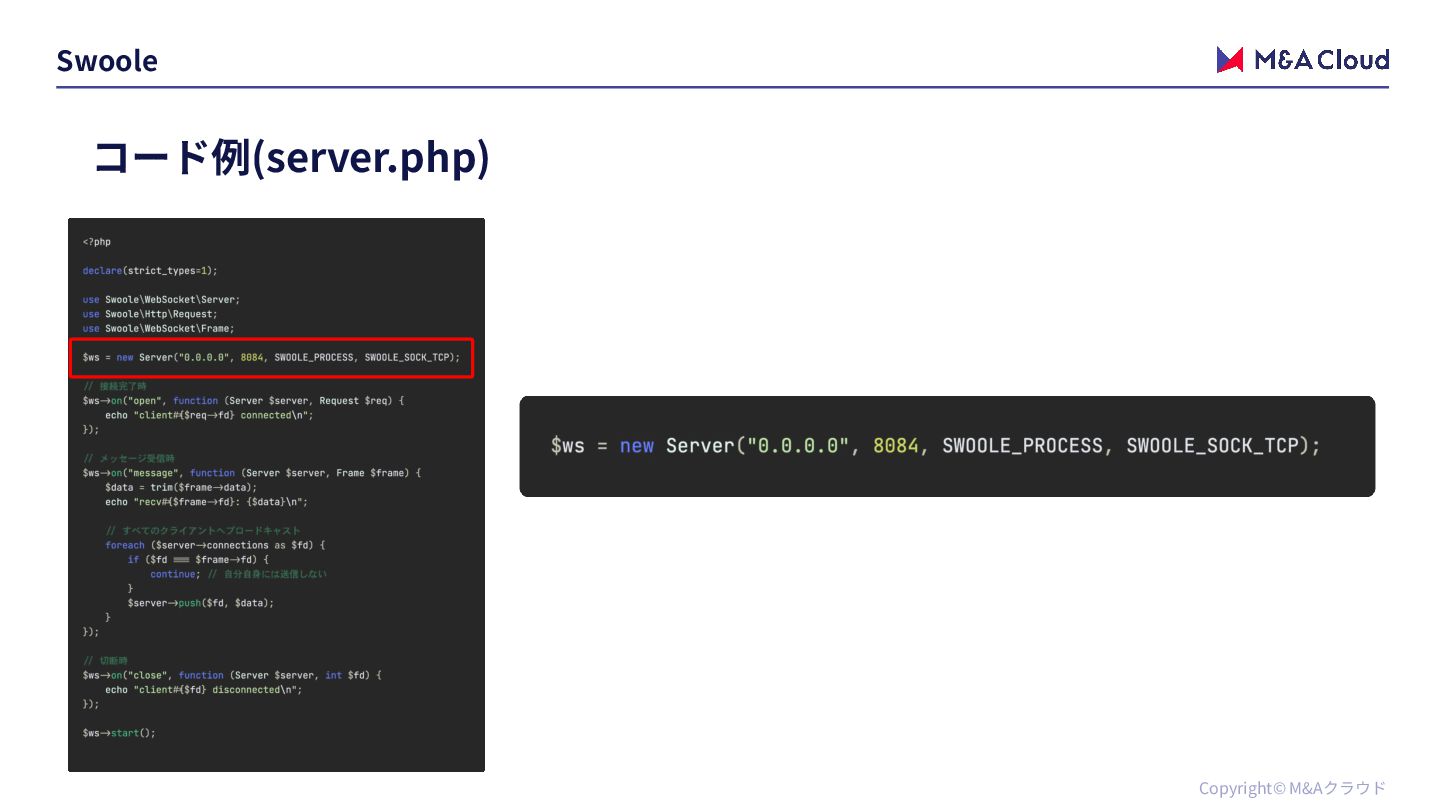Click the comment "// 接続完了時"

pyautogui.click(x=114, y=386)
